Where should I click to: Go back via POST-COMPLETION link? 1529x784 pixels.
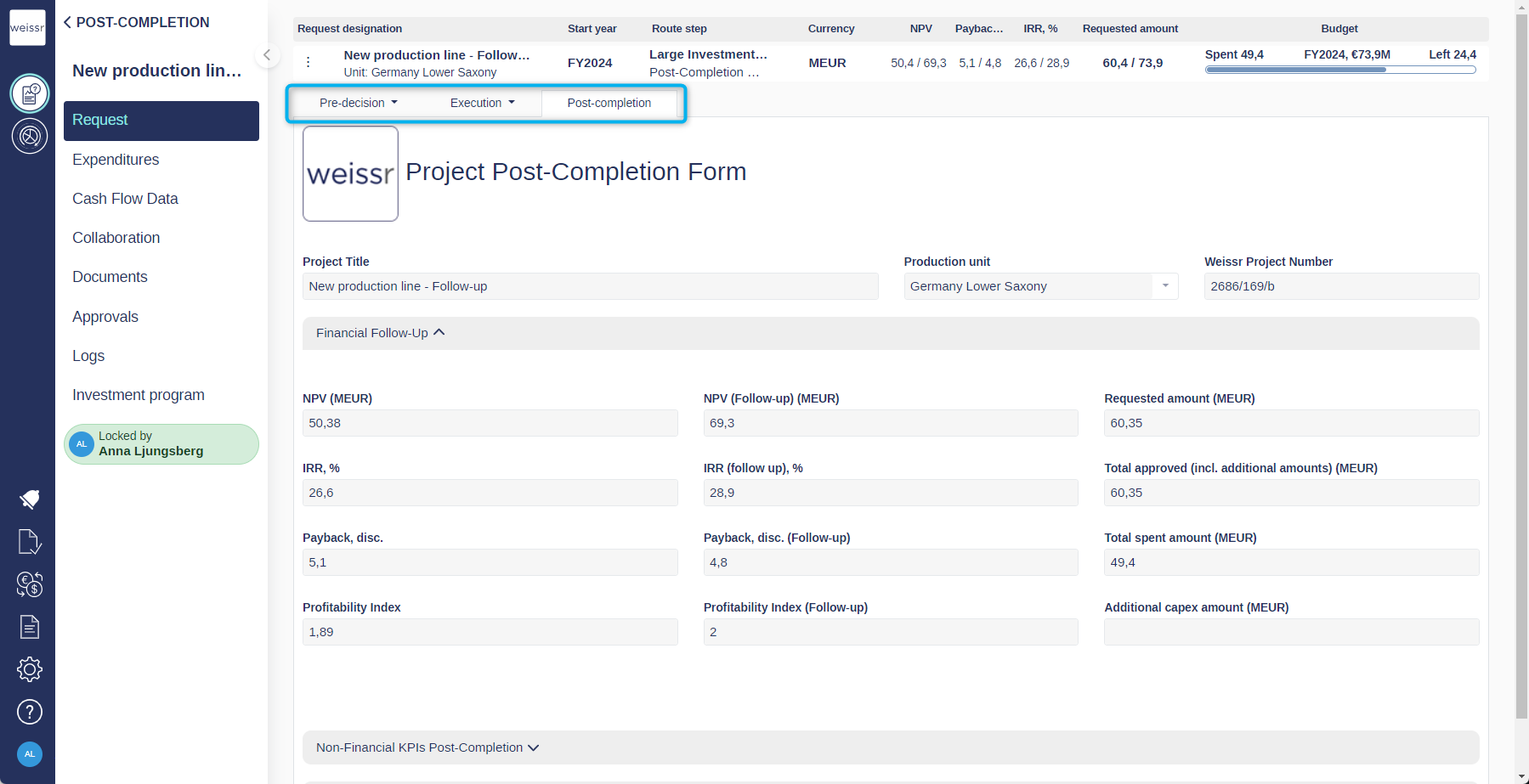pos(136,22)
